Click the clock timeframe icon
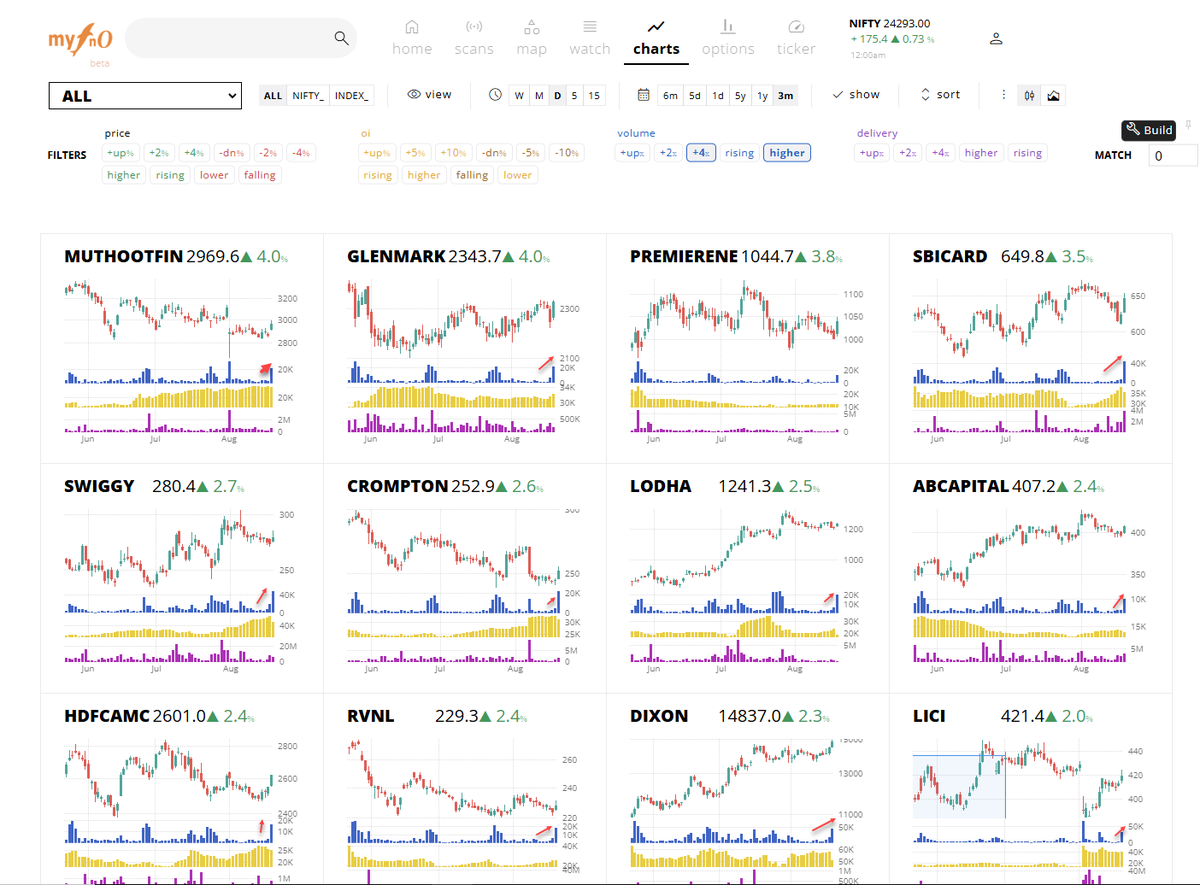The width and height of the screenshot is (1200, 885). pyautogui.click(x=495, y=95)
